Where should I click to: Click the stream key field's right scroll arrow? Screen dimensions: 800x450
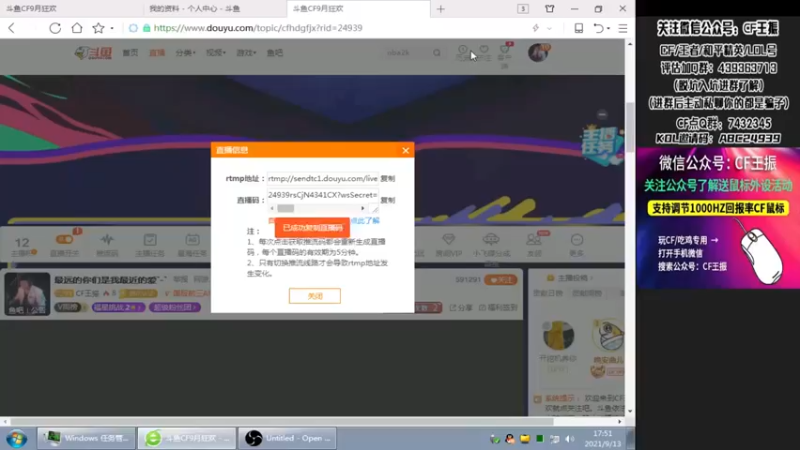[x=363, y=208]
